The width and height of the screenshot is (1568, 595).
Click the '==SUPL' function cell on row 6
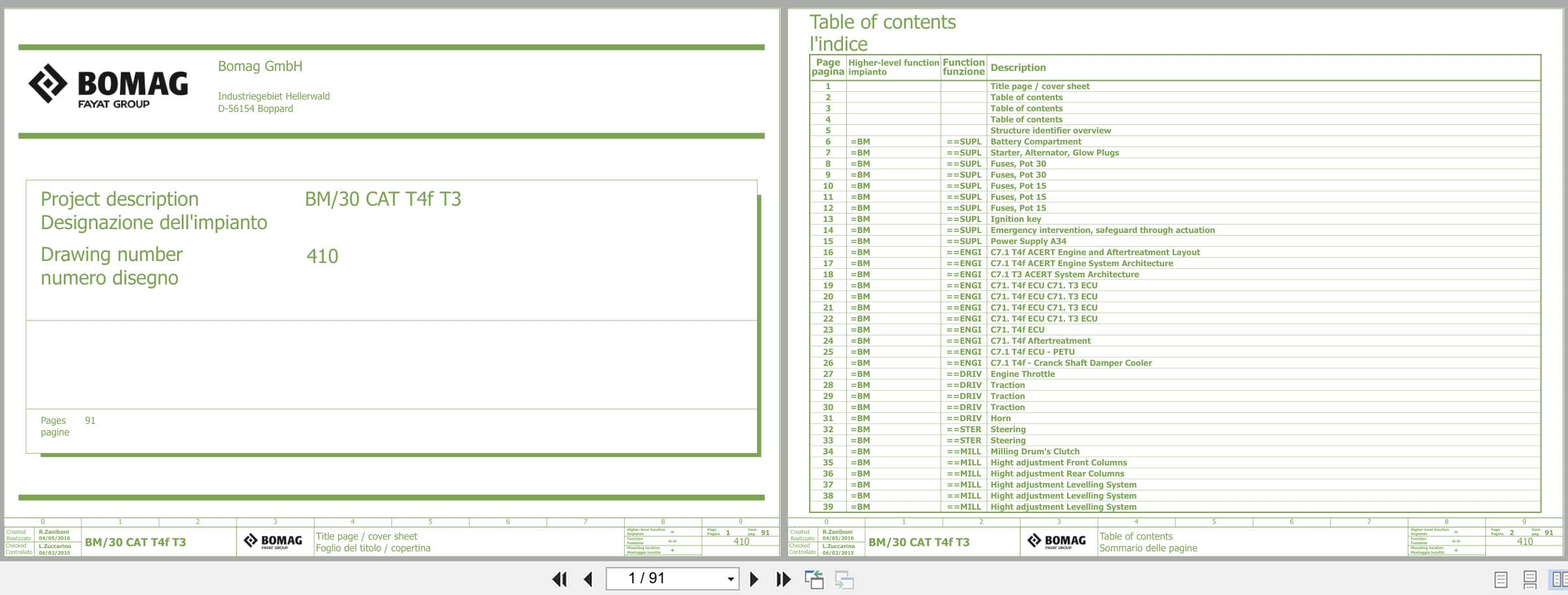[963, 141]
